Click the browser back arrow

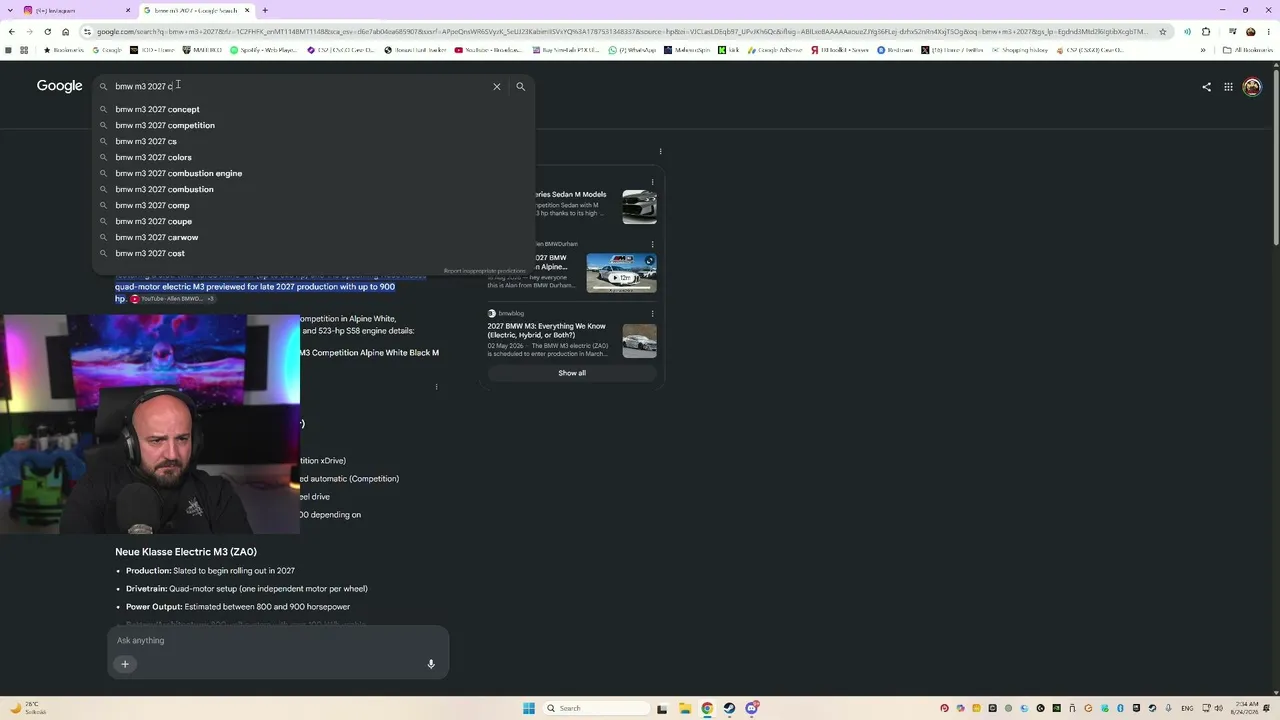[x=11, y=31]
